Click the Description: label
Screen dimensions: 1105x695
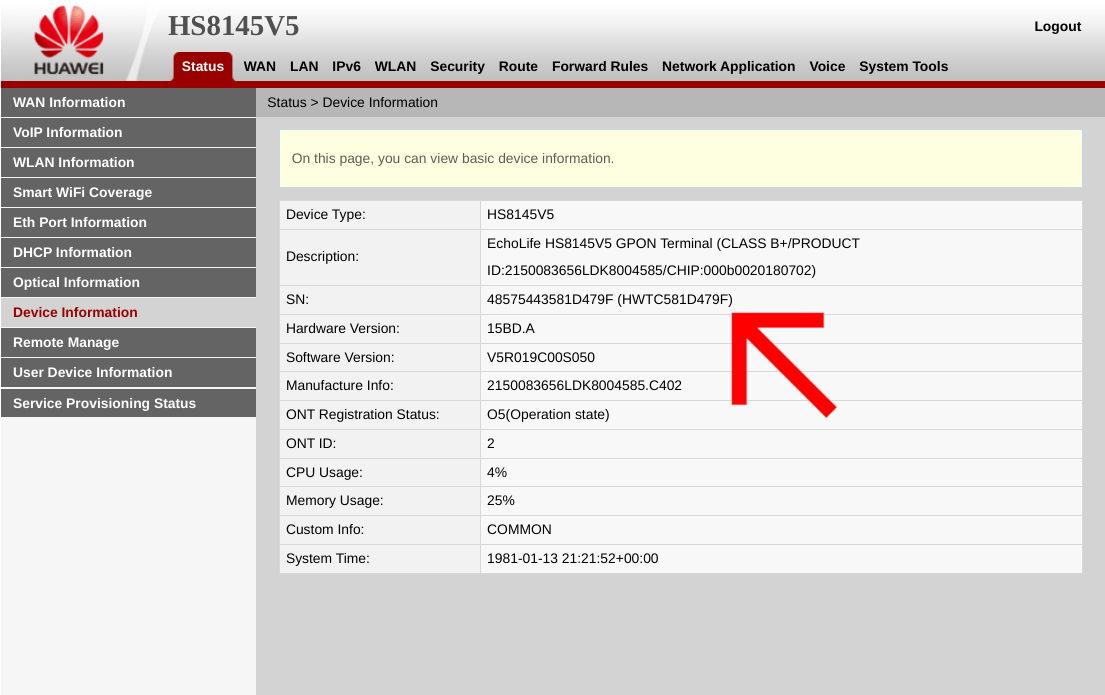tap(322, 257)
